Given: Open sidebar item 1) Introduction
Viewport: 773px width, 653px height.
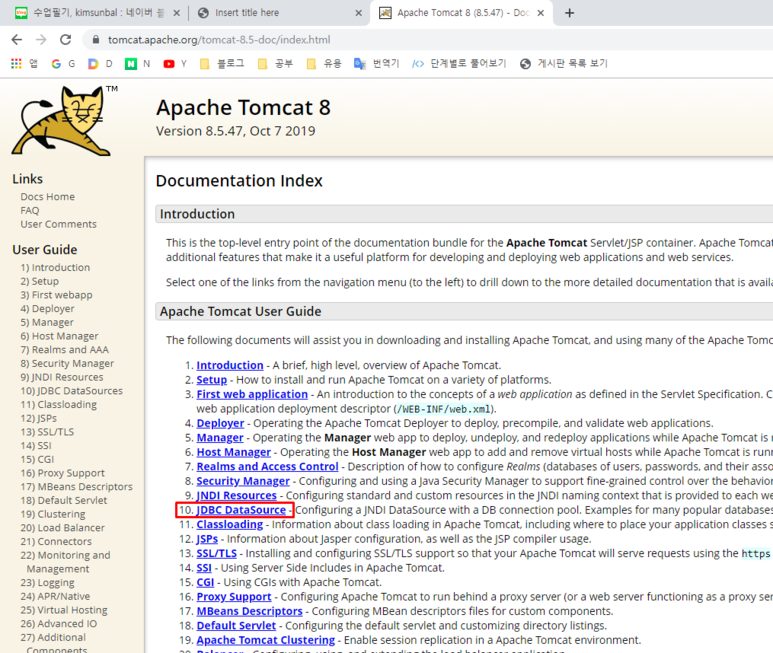Looking at the screenshot, I should [55, 268].
